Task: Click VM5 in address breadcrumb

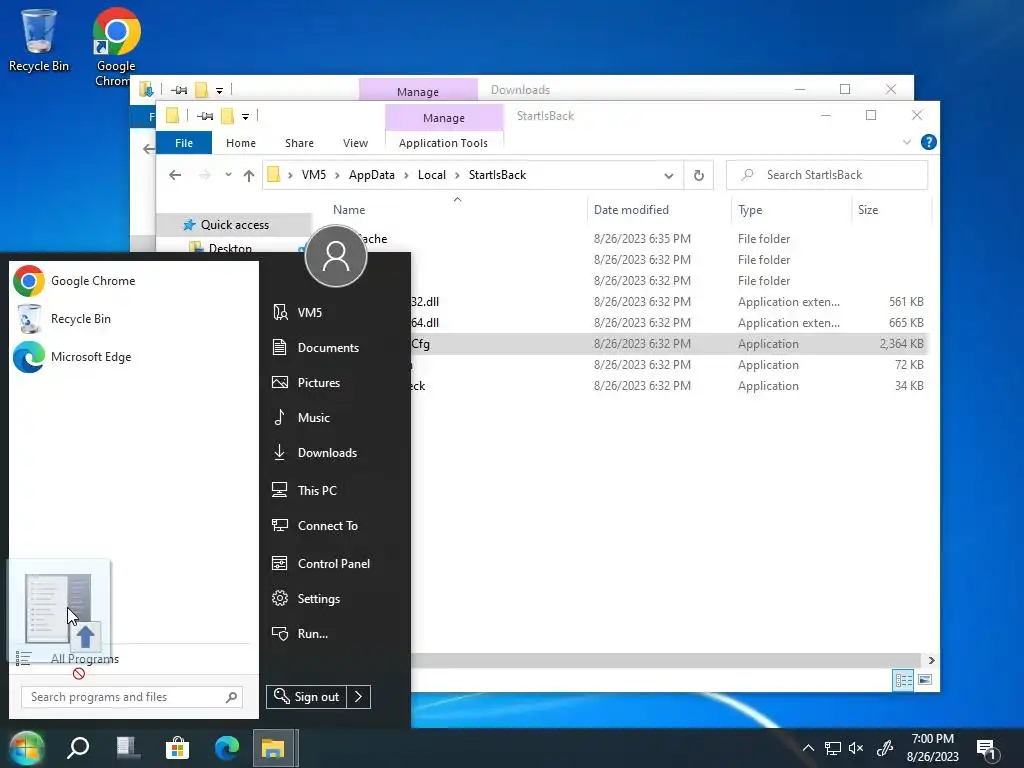Action: tap(313, 175)
